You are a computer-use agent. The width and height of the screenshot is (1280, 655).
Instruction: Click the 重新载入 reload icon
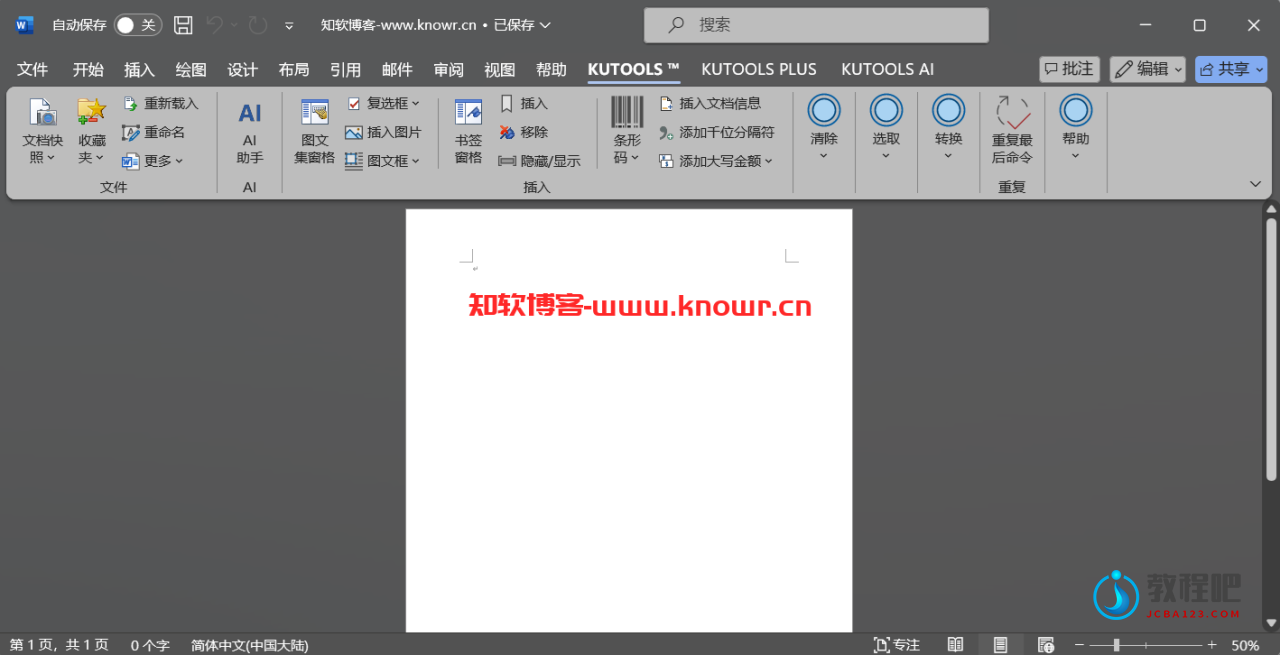(x=130, y=103)
